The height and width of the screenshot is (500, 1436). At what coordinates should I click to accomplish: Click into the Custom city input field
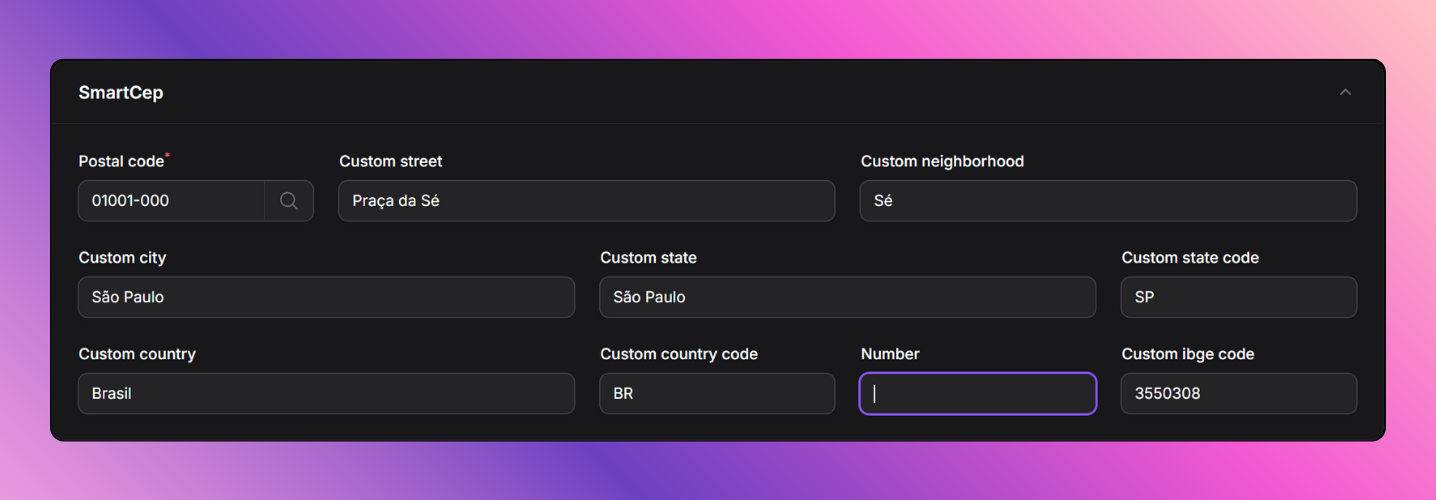coord(326,297)
